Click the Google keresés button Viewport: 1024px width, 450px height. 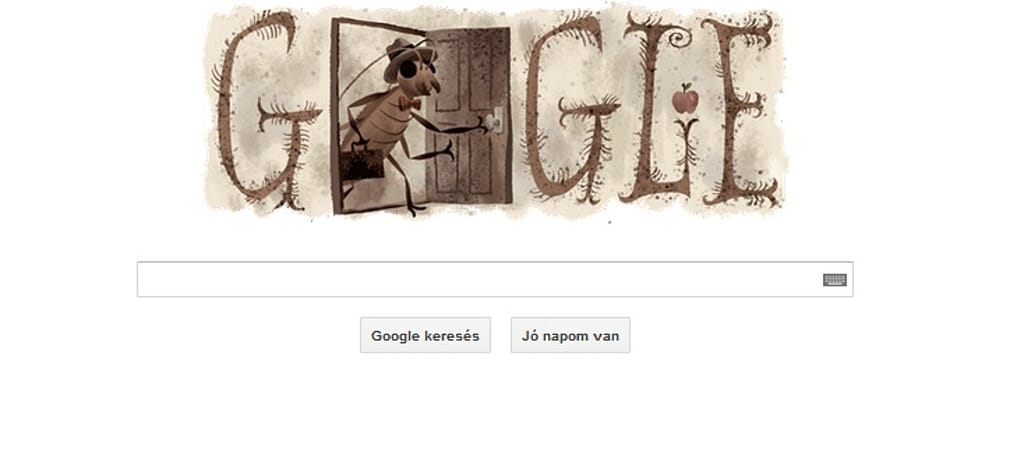[x=425, y=336]
